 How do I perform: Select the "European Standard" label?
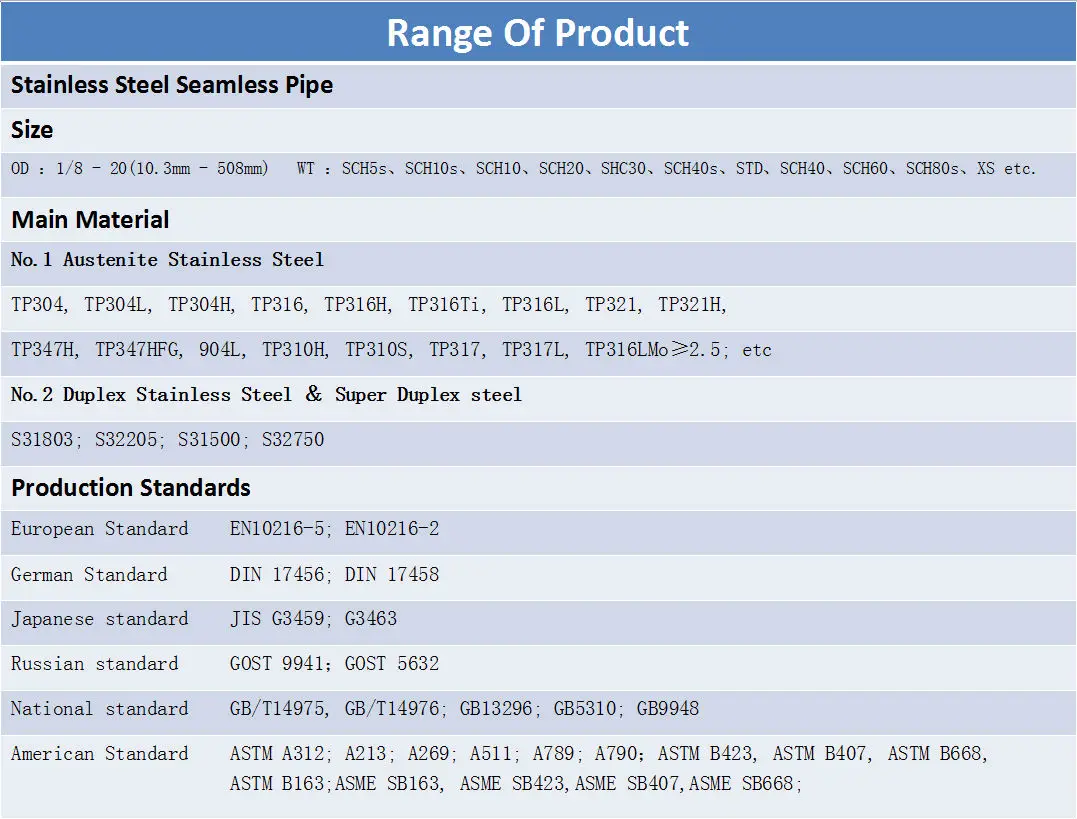[99, 529]
